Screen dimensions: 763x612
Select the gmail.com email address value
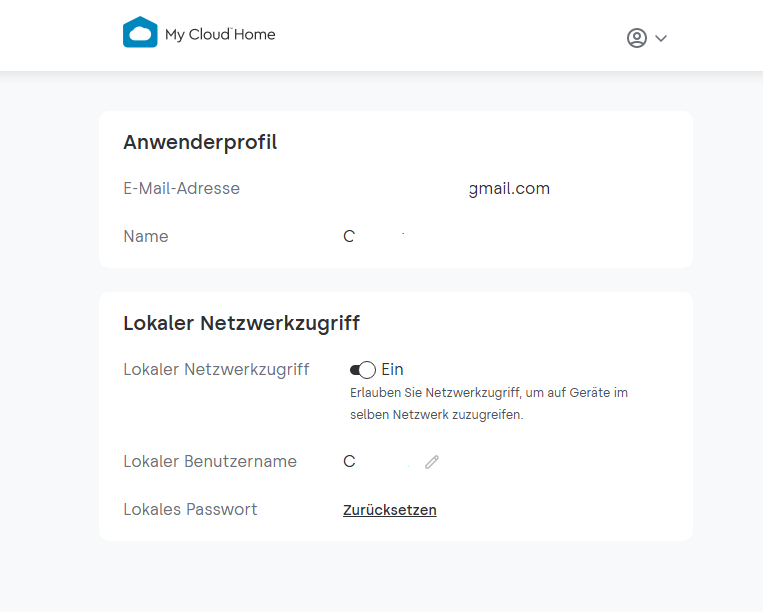click(x=509, y=188)
